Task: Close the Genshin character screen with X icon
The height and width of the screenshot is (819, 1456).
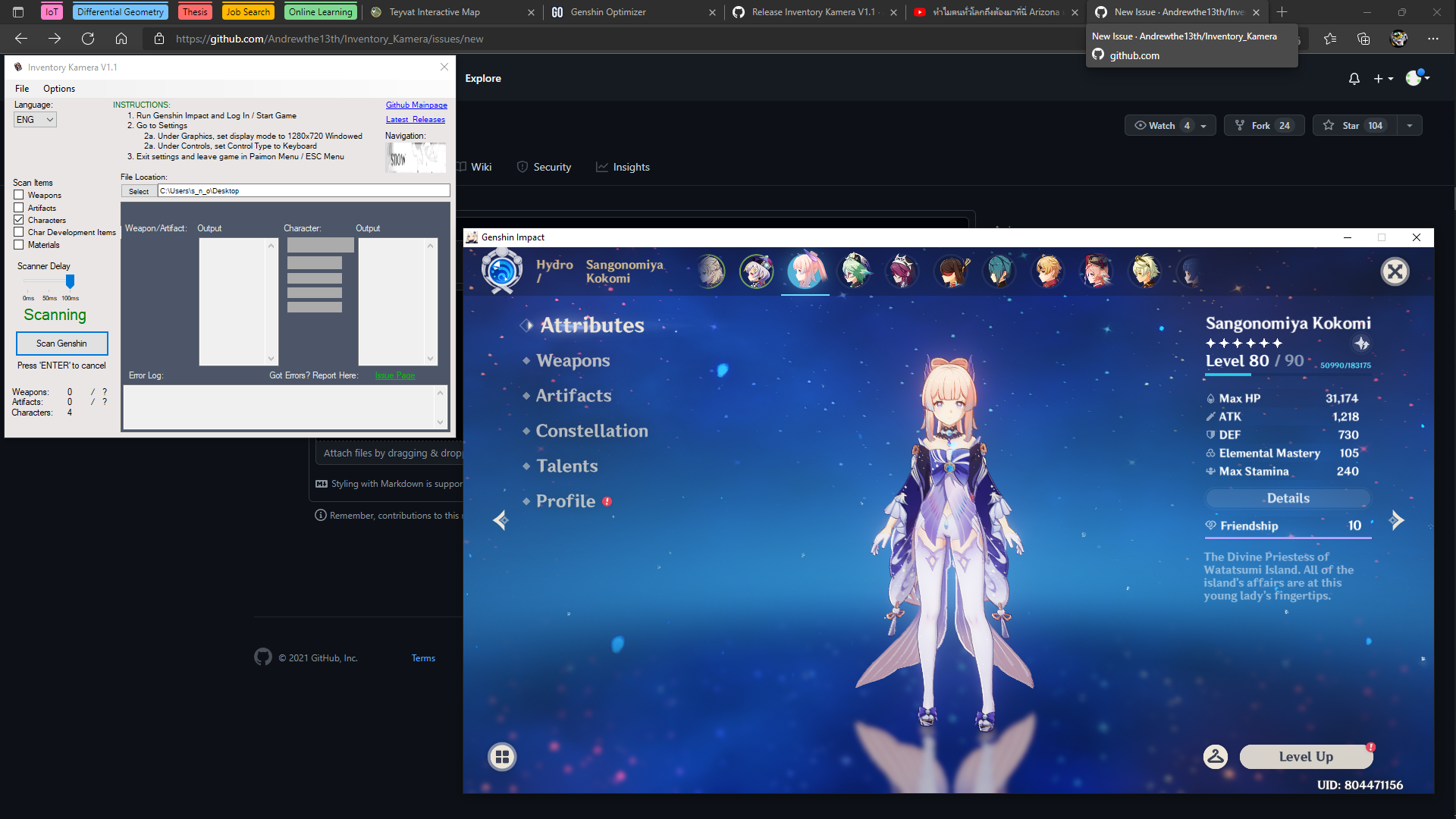Action: [1395, 271]
